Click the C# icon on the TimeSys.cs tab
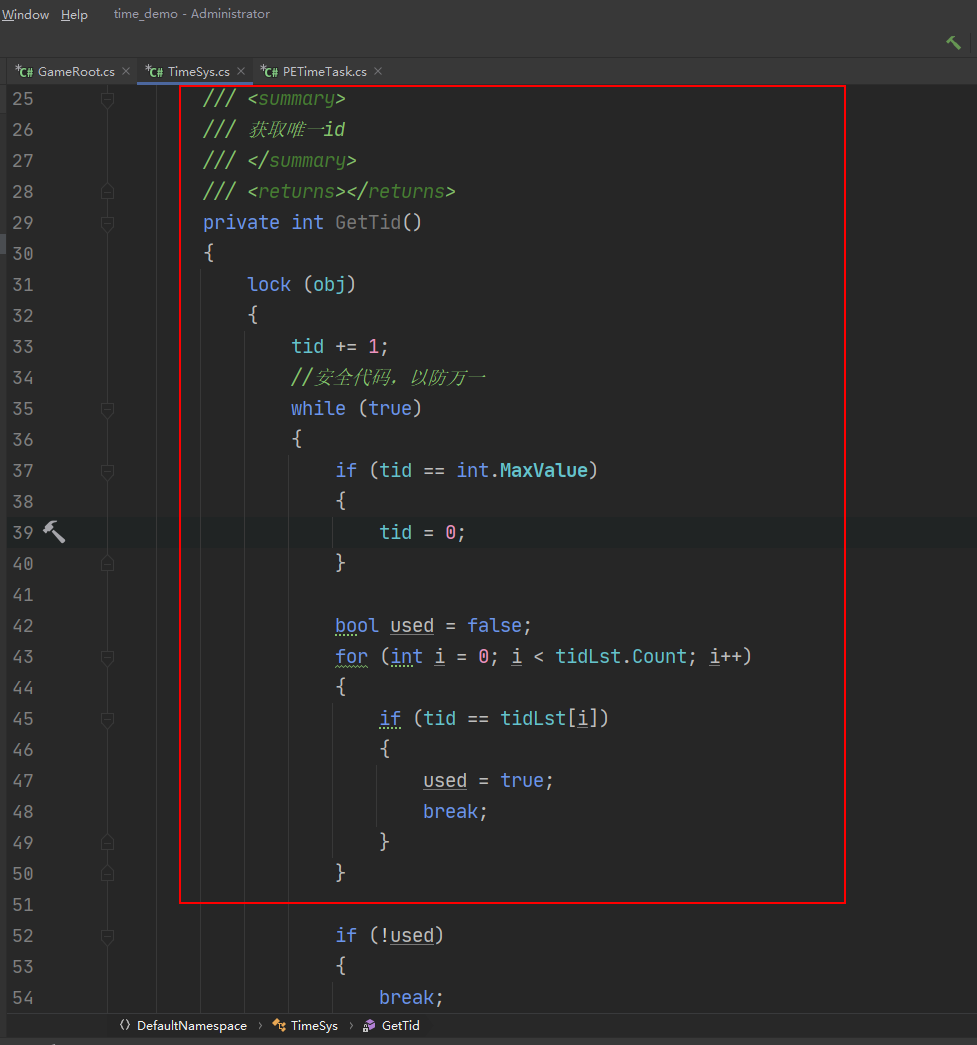 [x=155, y=71]
